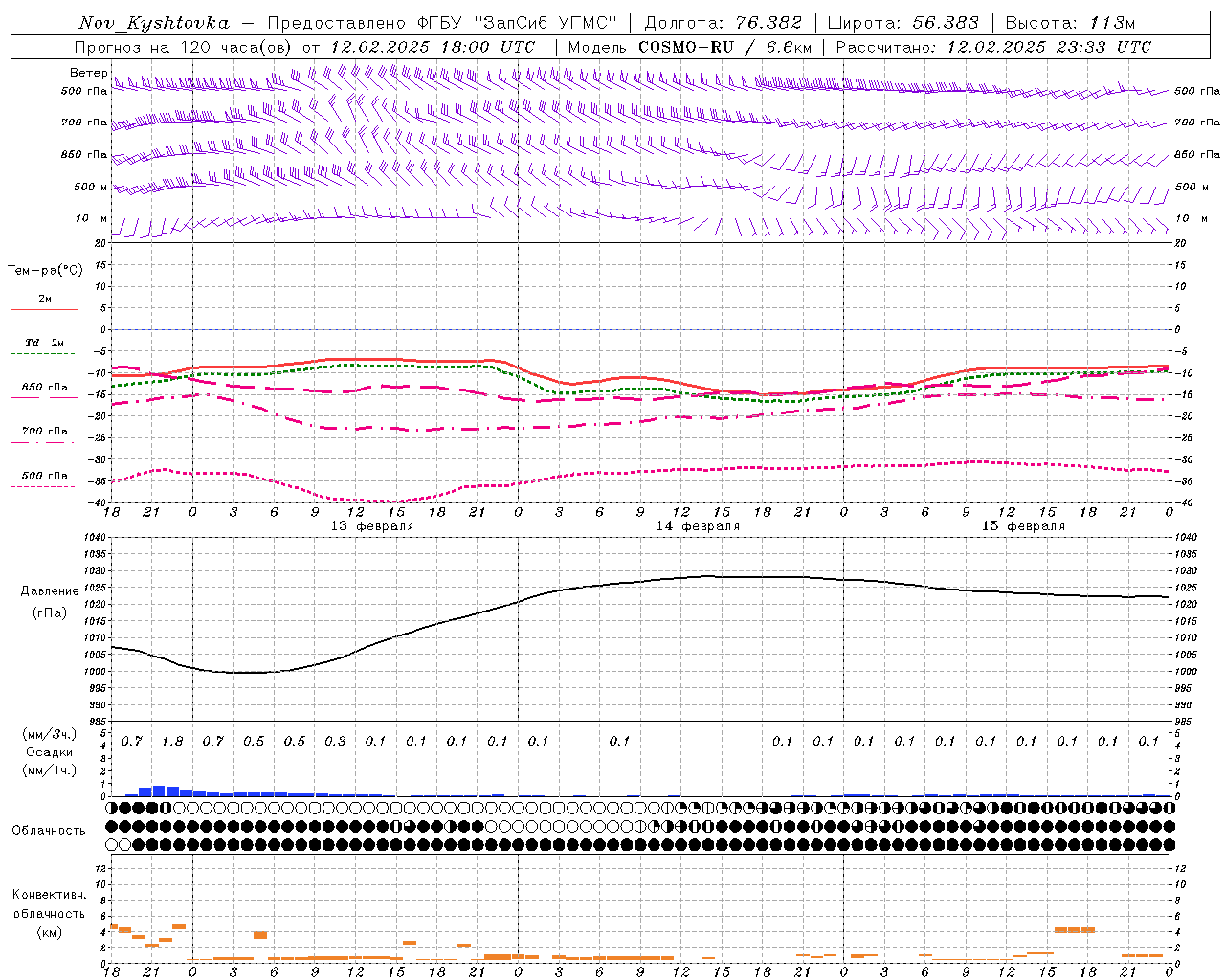
Task: Select the Облачность row label
Action: pos(49,830)
